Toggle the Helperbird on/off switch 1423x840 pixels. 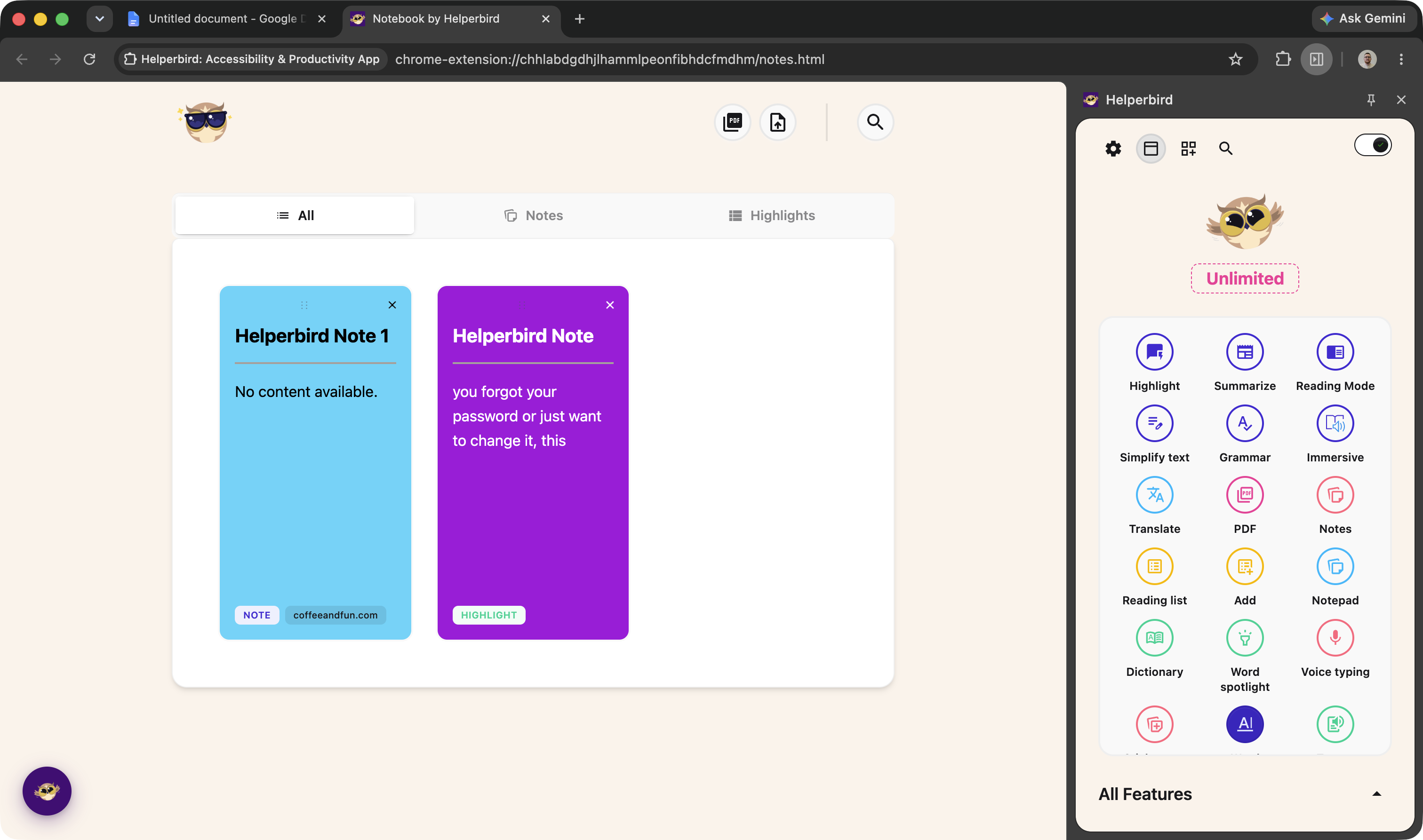(x=1372, y=145)
